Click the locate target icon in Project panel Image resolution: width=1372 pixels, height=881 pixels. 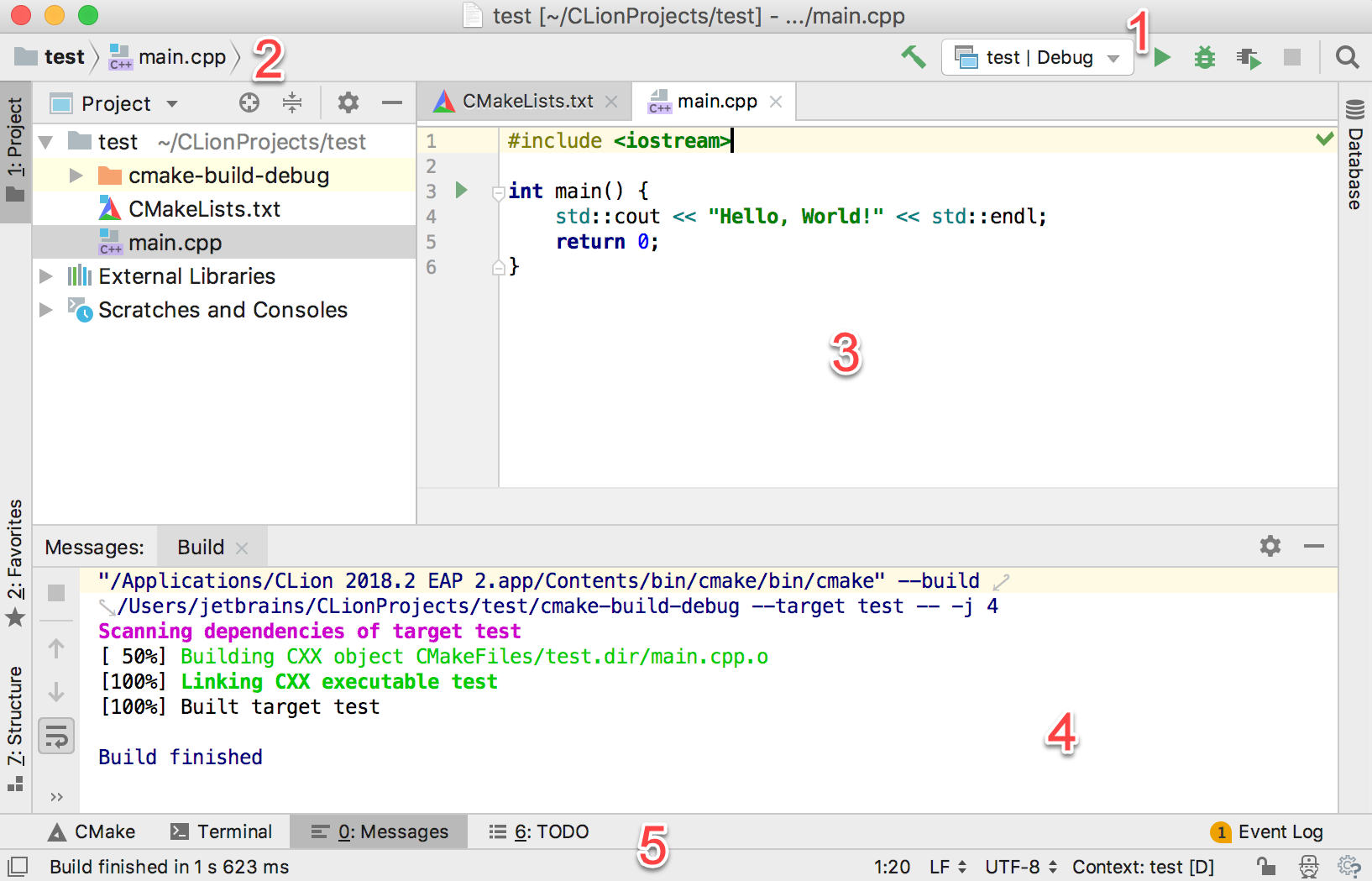(249, 103)
